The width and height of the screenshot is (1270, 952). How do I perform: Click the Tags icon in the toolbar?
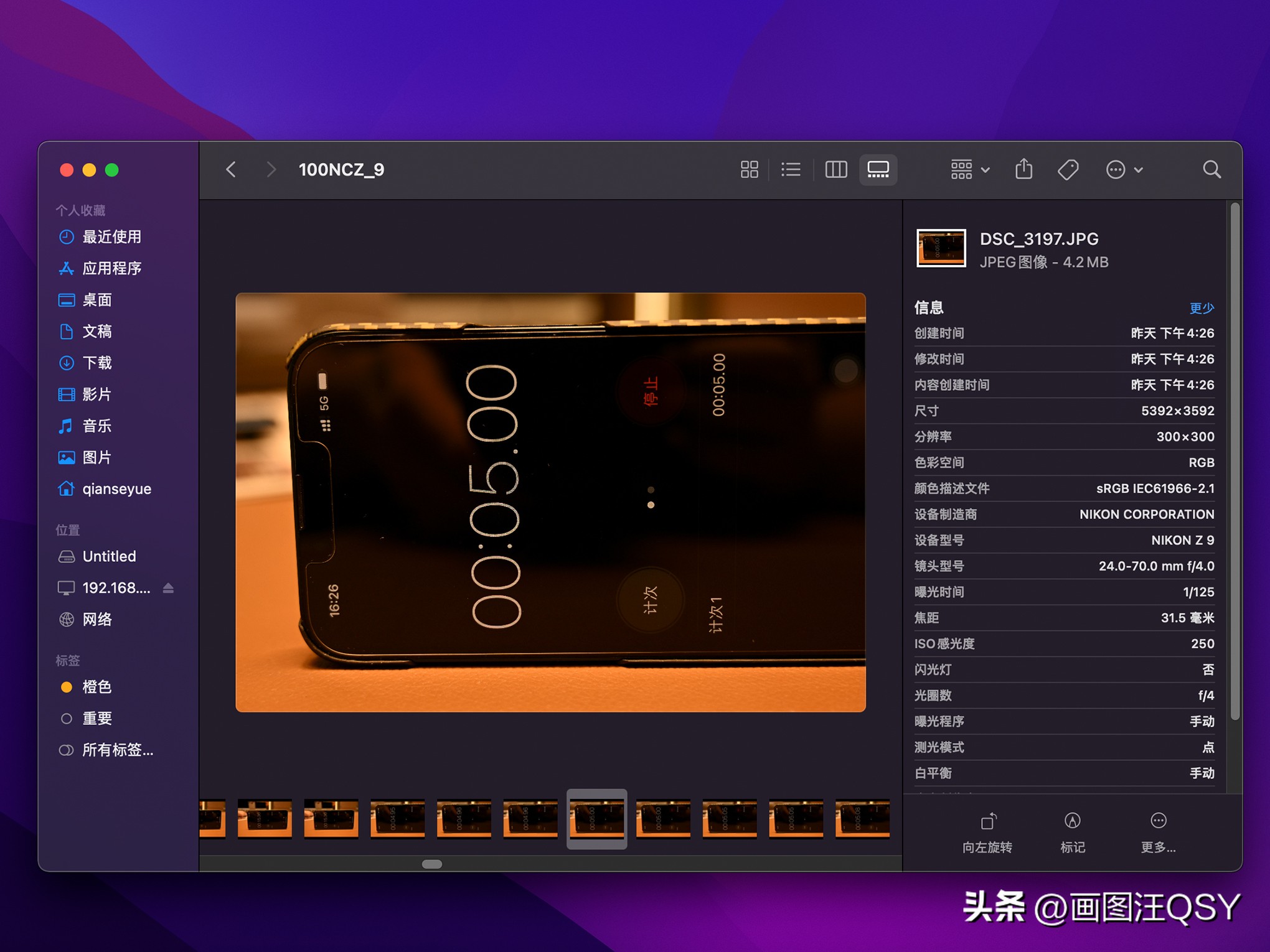(1067, 169)
